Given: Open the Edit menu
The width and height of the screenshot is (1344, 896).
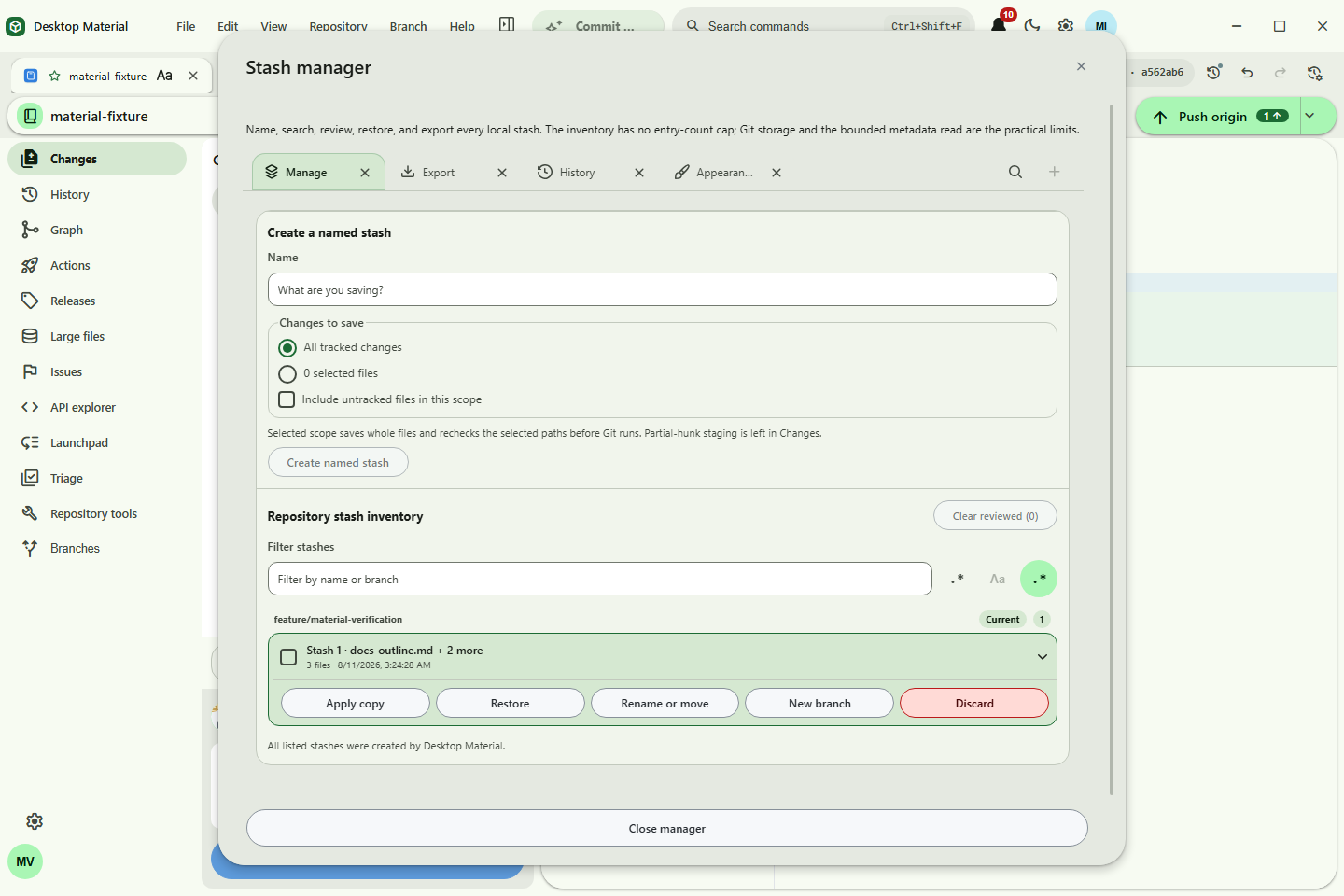Looking at the screenshot, I should point(228,26).
